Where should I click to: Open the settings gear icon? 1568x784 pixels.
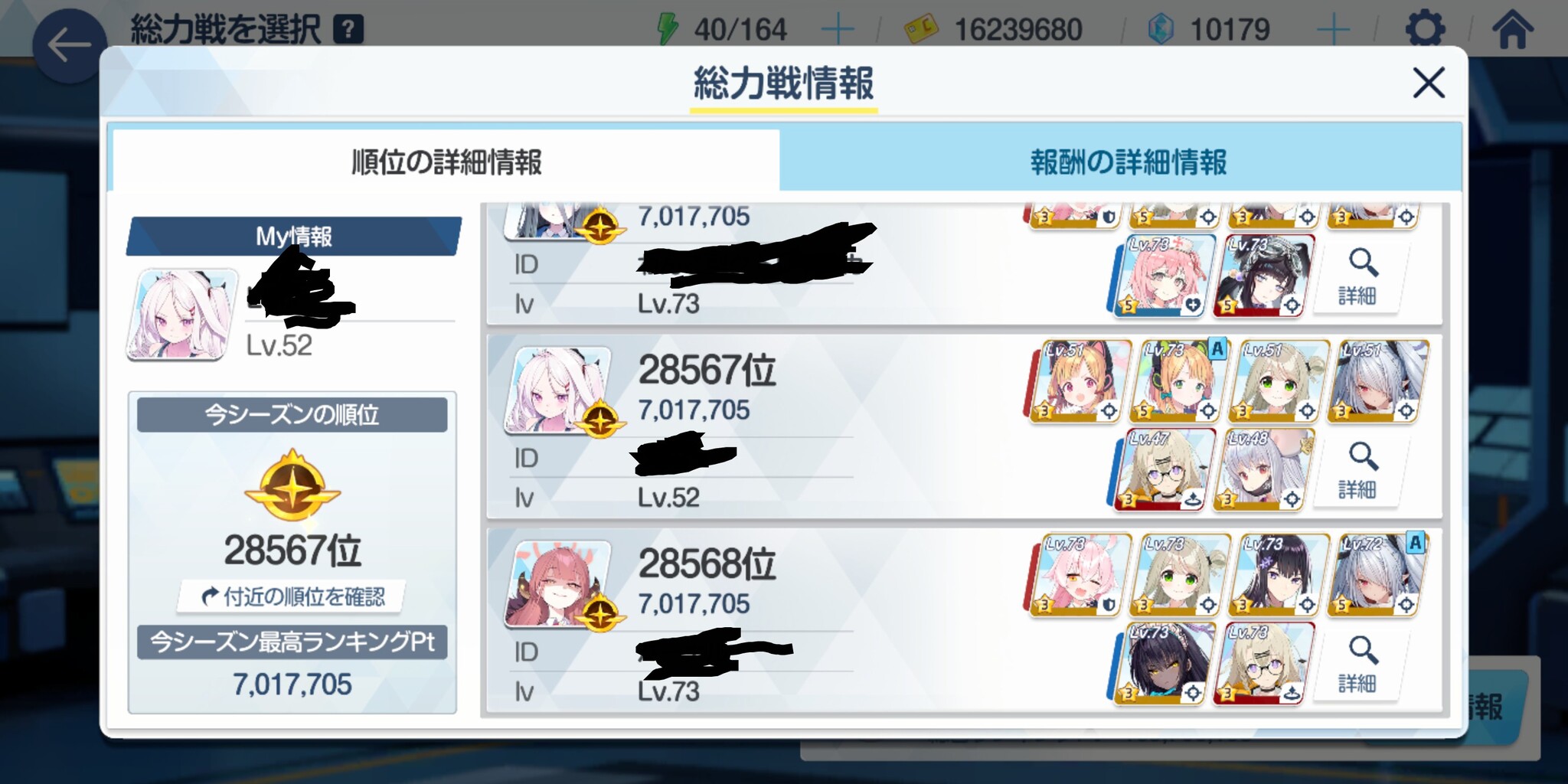pyautogui.click(x=1425, y=30)
